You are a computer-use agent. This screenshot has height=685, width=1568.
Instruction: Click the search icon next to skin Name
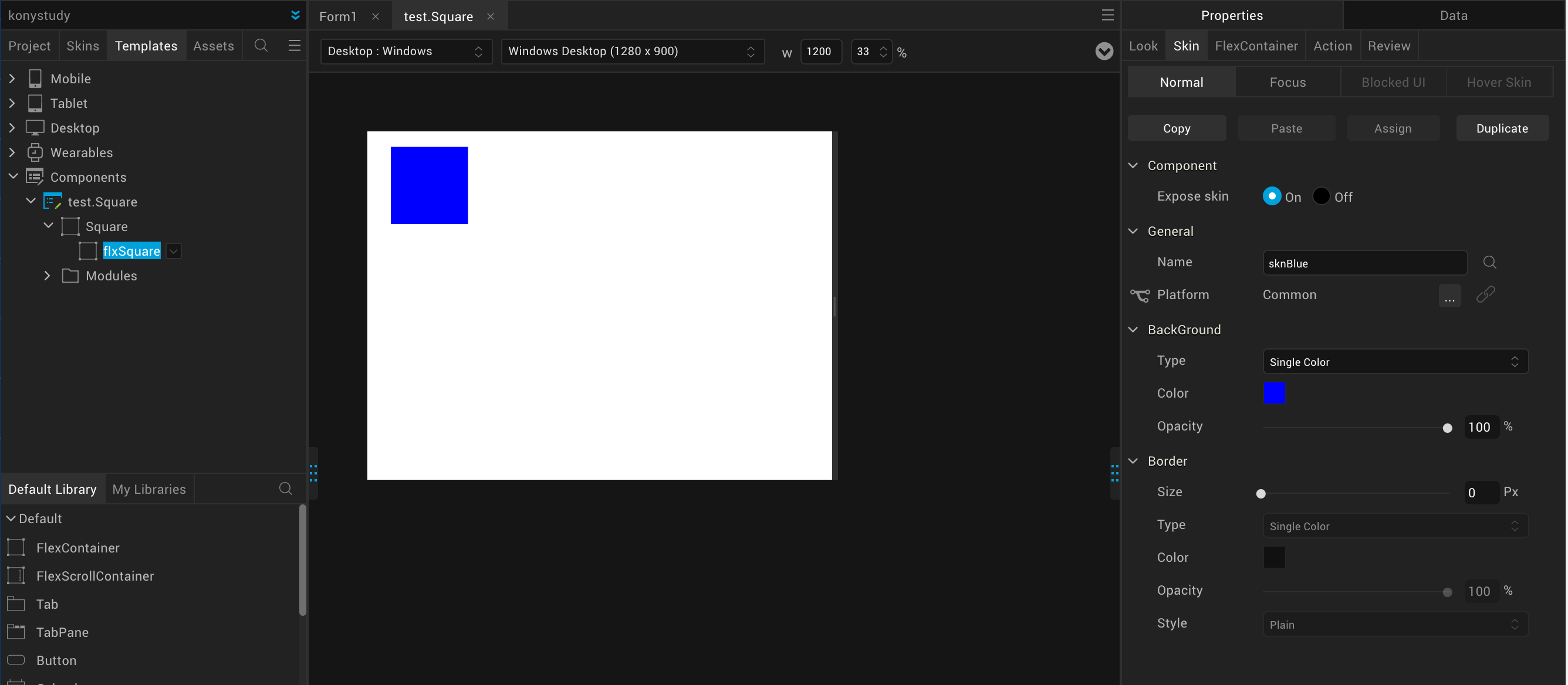click(x=1489, y=262)
